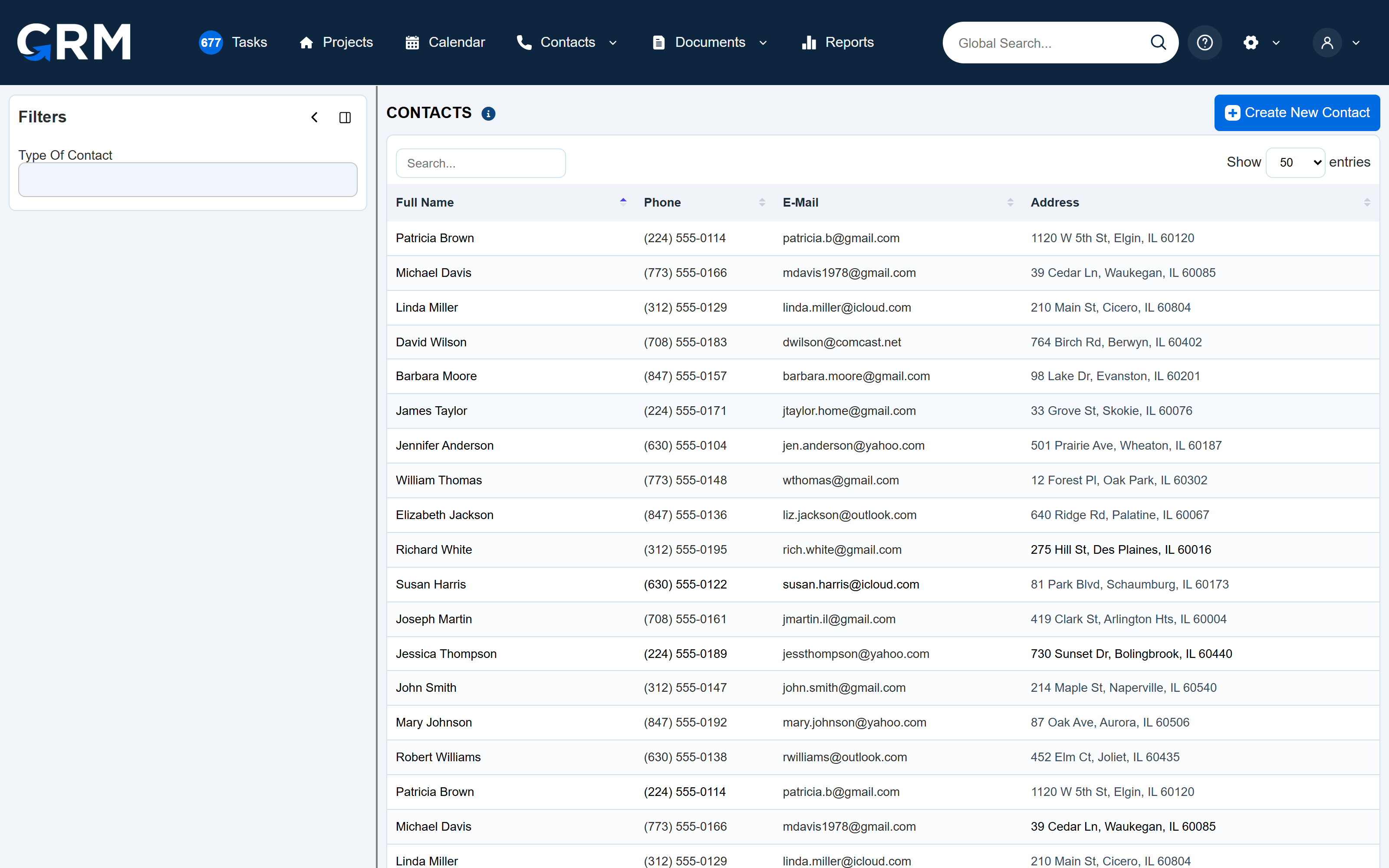Open the 677 tasks badge

tap(211, 43)
